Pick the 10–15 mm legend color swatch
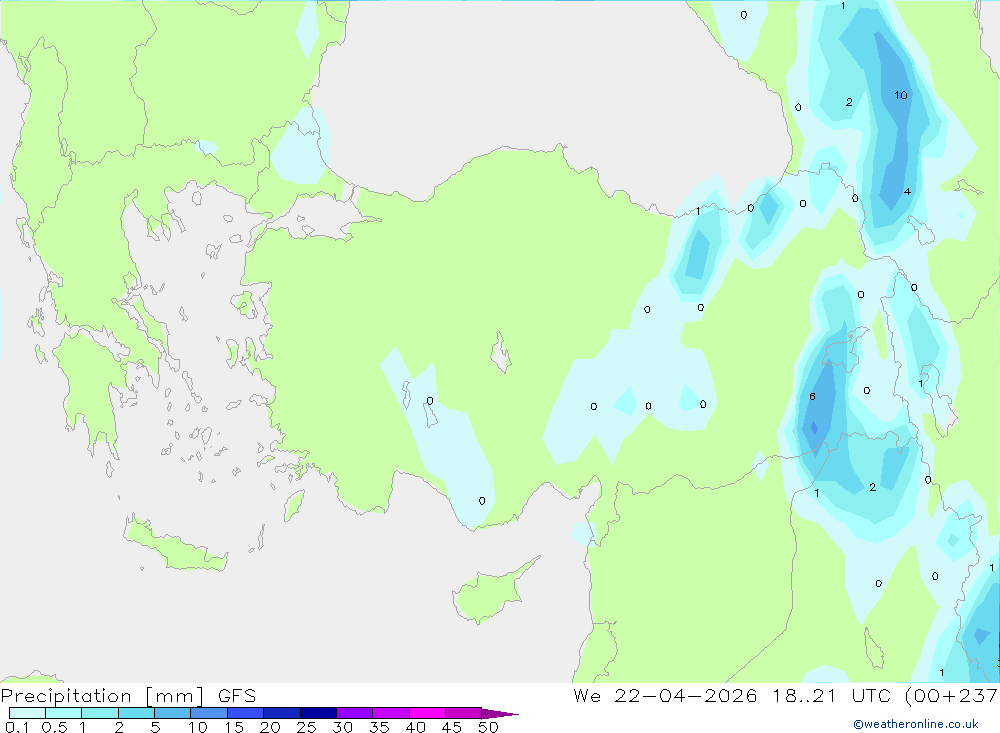 pos(209,713)
